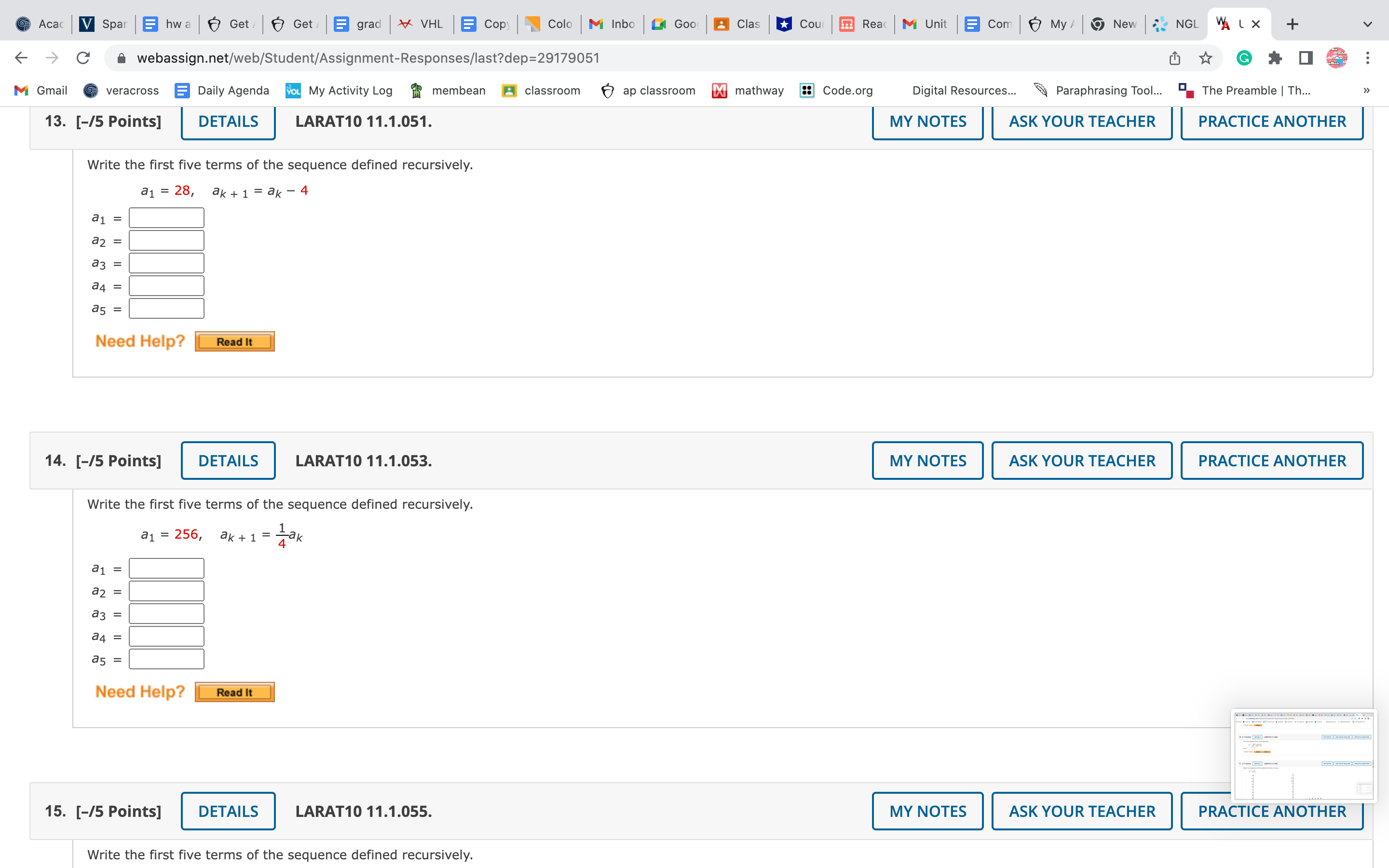Viewport: 1389px width, 868px height.
Task: Toggle the side panel icon
Action: point(1306,58)
